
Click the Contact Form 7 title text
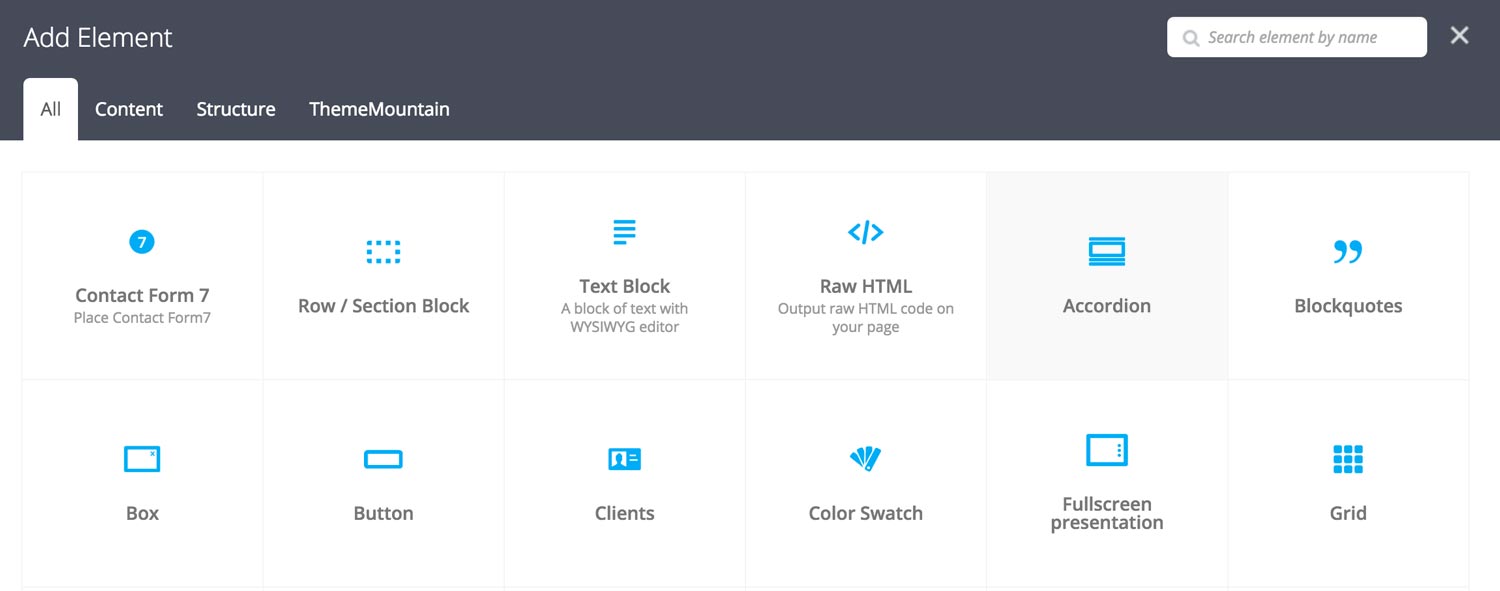click(x=142, y=295)
